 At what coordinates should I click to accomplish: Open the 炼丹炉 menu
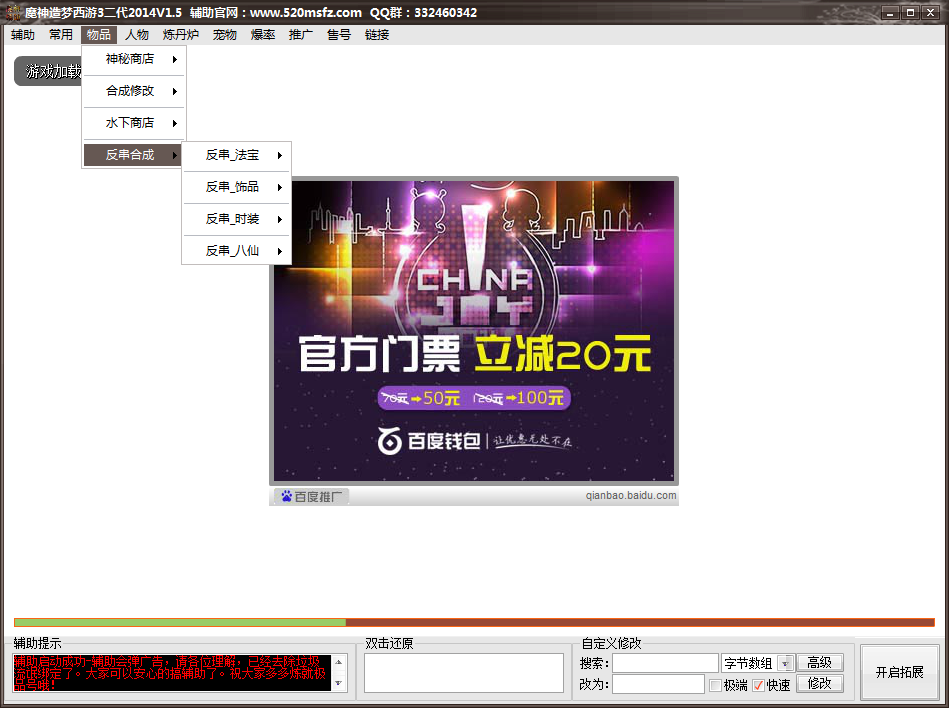click(x=181, y=35)
